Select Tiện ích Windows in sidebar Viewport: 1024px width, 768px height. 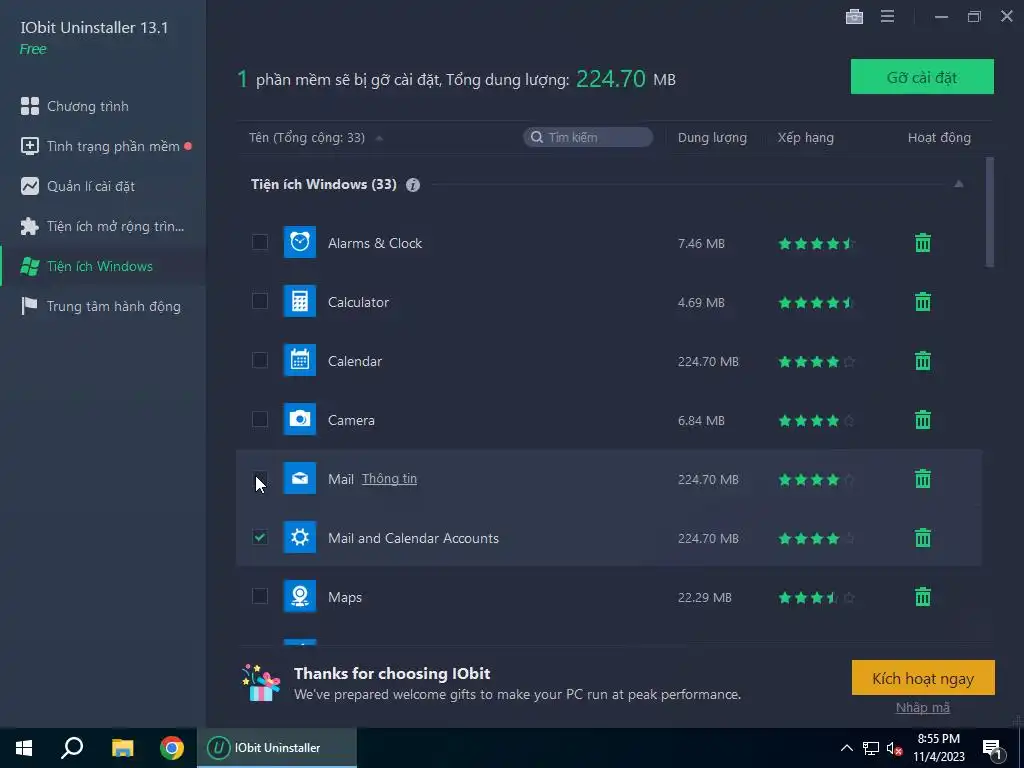pos(103,266)
